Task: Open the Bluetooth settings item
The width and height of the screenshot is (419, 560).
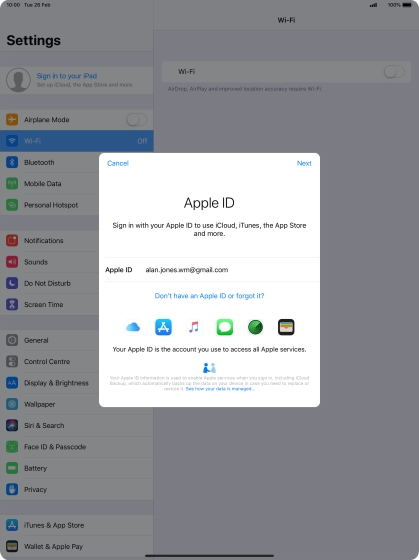Action: point(49,162)
